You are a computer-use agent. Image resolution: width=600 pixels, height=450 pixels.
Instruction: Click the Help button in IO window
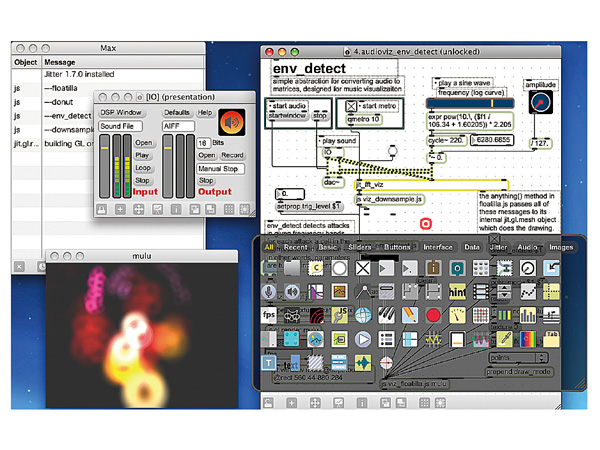click(205, 112)
